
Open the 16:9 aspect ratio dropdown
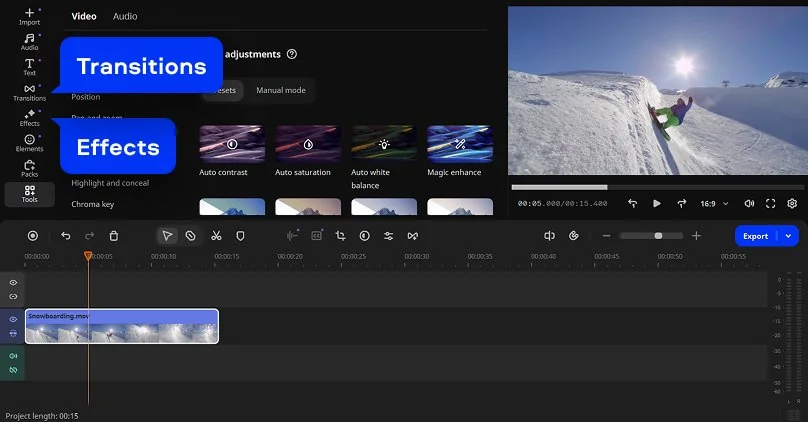[x=712, y=203]
